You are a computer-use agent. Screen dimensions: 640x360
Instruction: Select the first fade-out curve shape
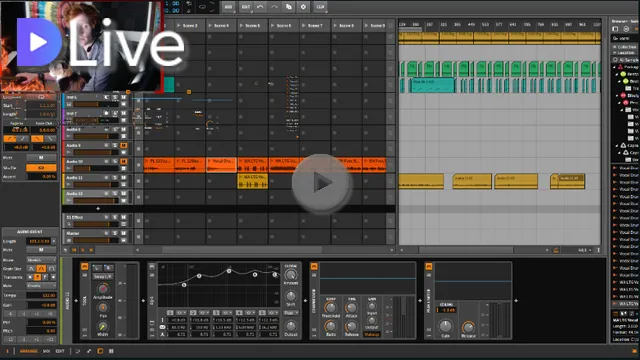[37, 139]
